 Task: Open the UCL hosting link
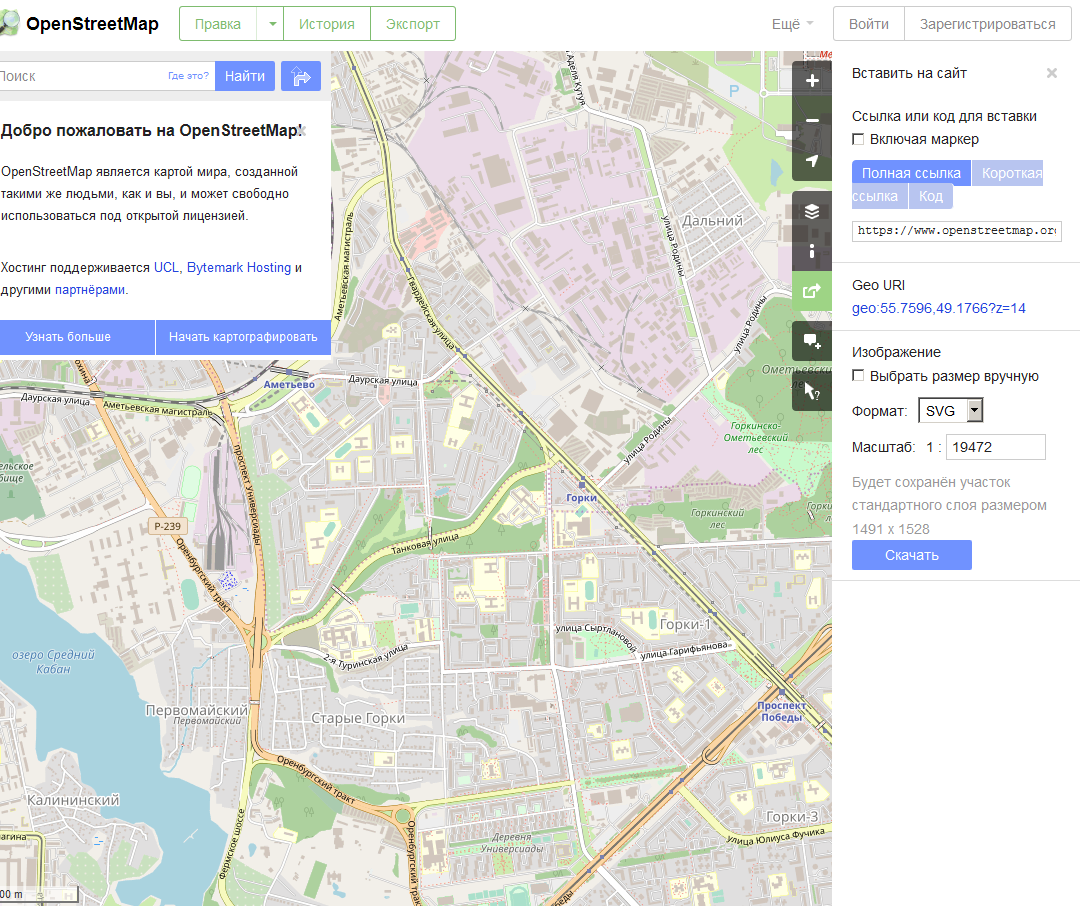pyautogui.click(x=166, y=267)
